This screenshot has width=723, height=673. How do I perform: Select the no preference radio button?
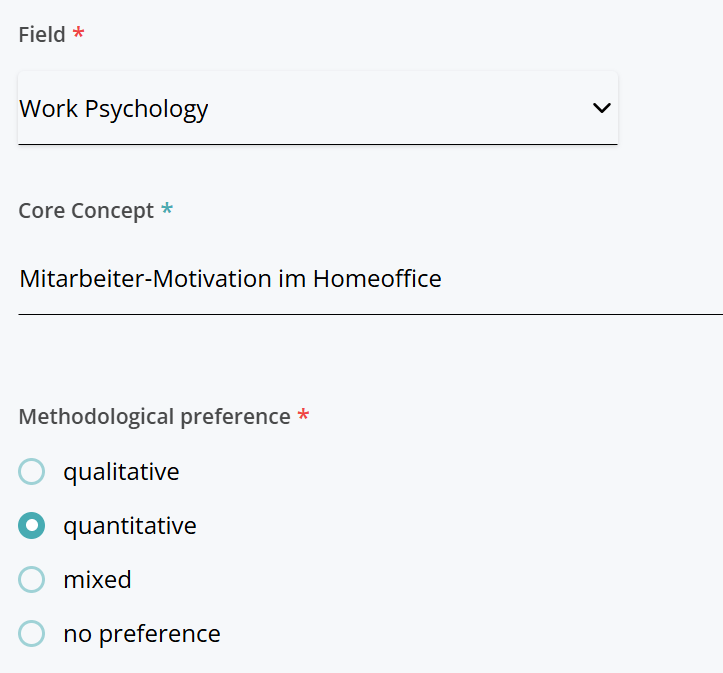(x=32, y=633)
